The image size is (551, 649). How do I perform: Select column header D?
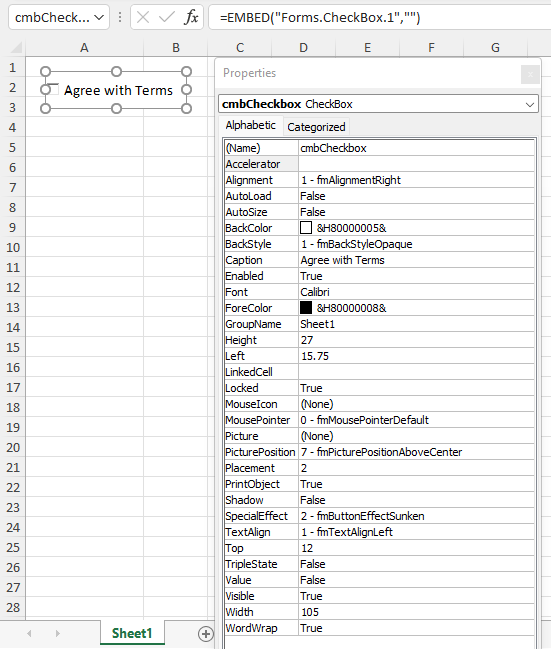[x=303, y=48]
